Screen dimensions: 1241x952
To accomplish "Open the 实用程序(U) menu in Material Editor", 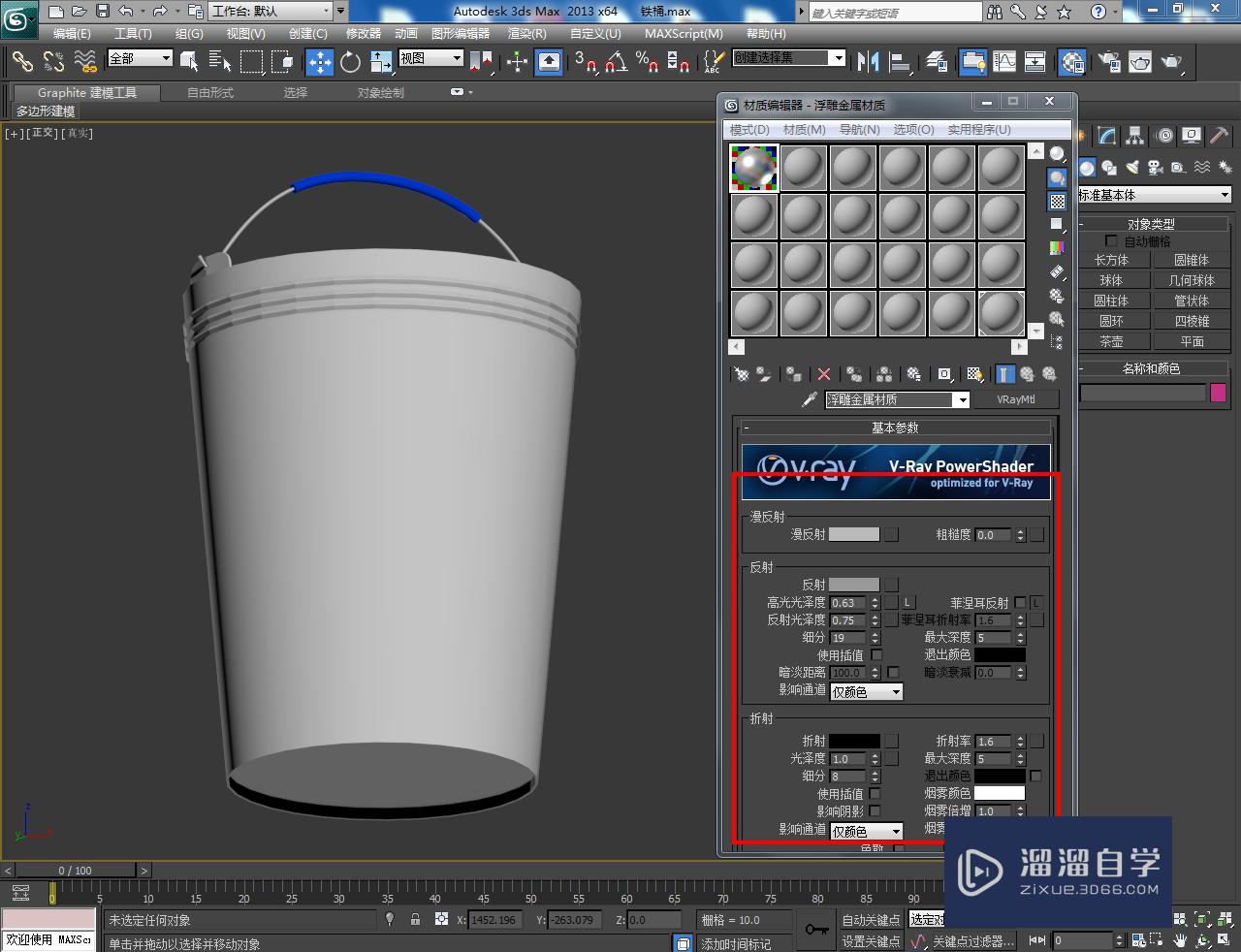I will [x=979, y=129].
